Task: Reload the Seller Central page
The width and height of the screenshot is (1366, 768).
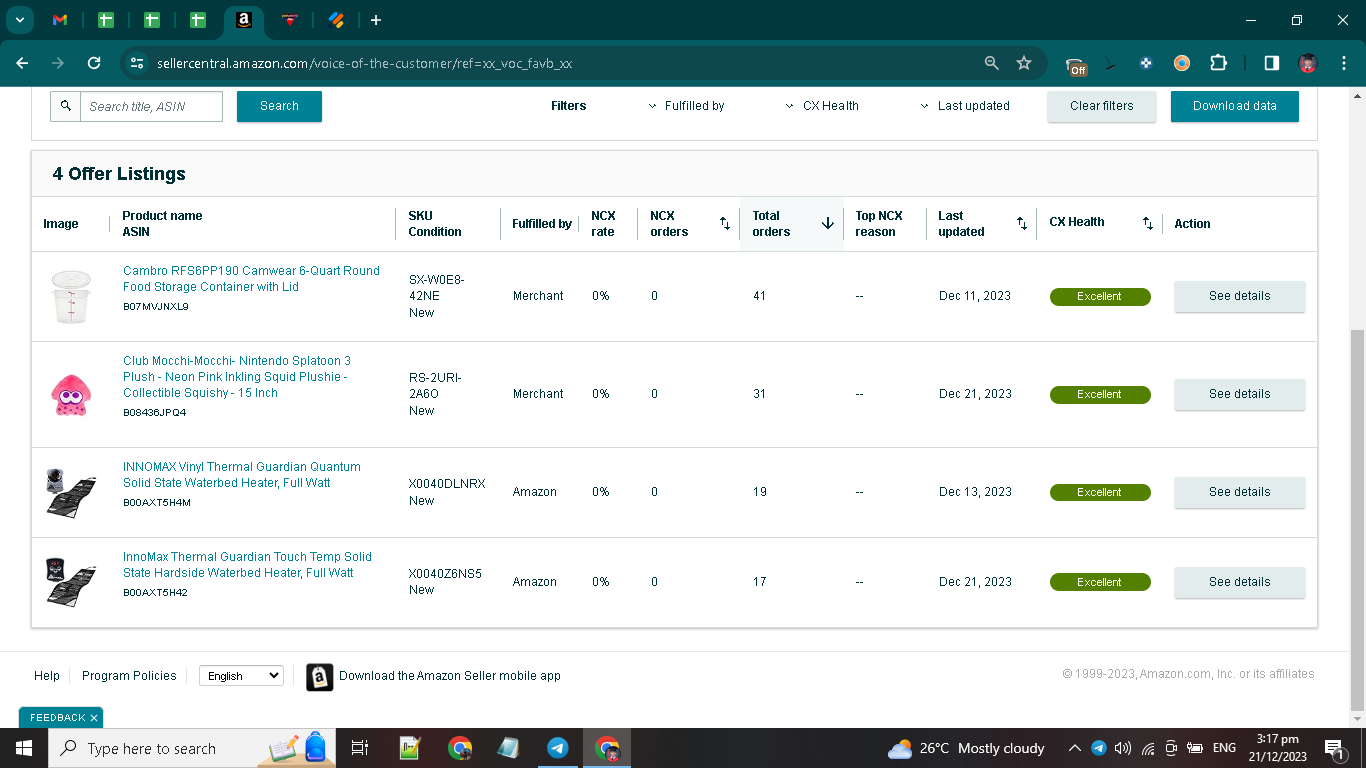Action: [x=94, y=63]
